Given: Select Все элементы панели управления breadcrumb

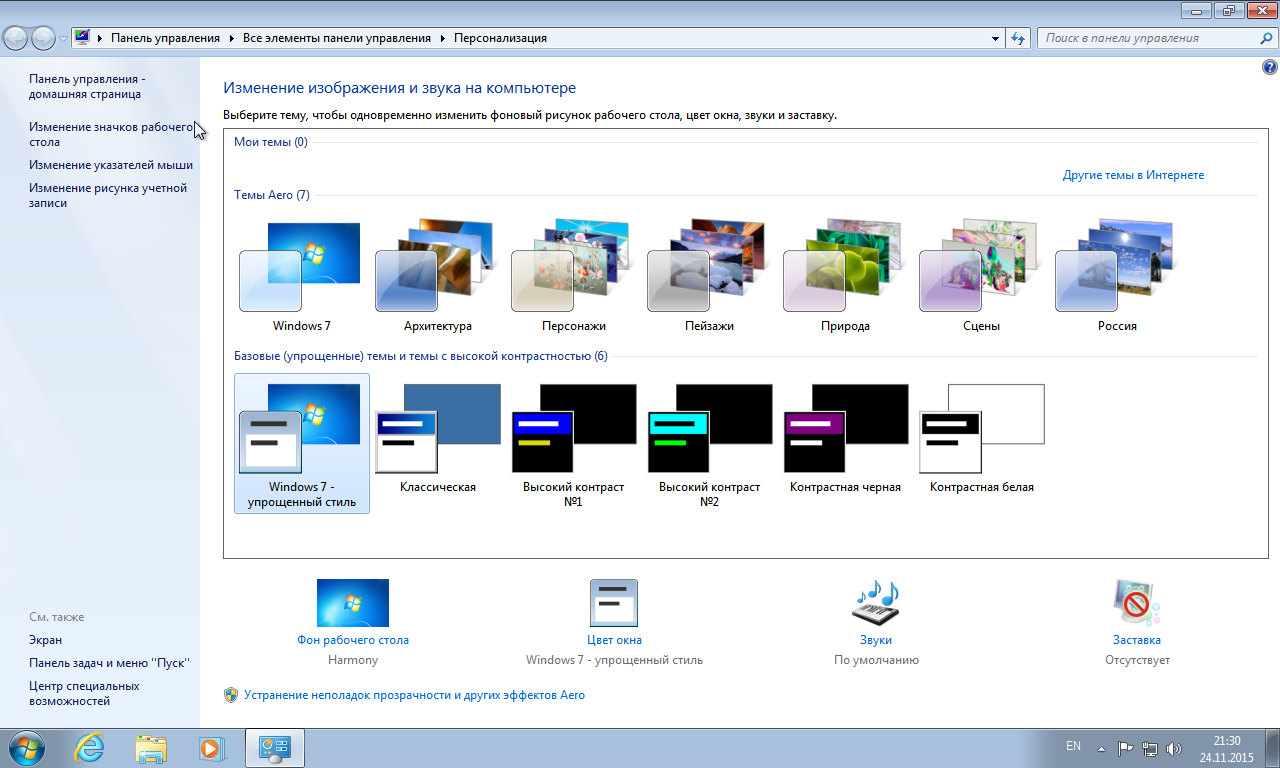Looking at the screenshot, I should pos(337,38).
